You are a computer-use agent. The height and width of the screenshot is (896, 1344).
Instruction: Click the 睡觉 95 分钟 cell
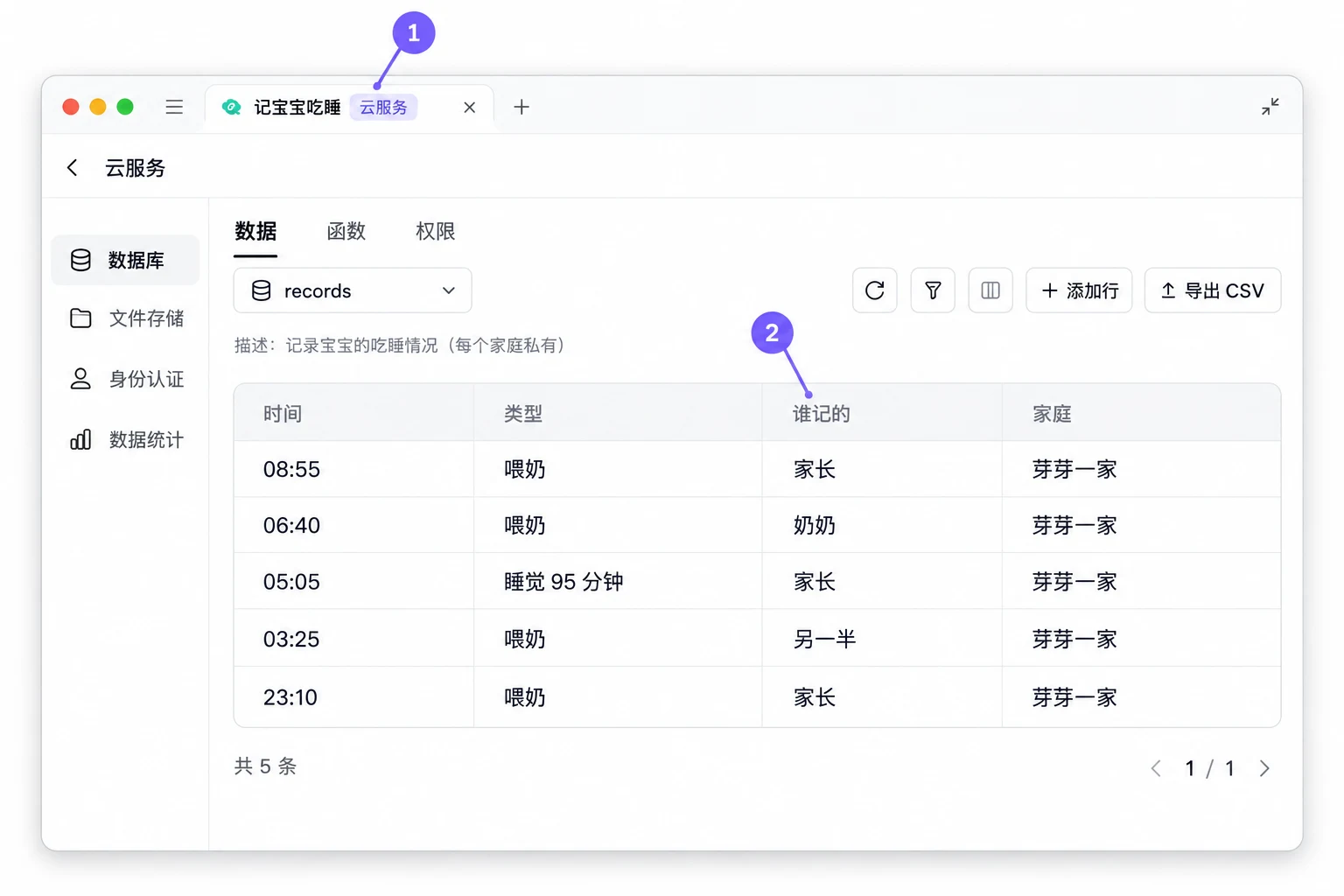(618, 582)
